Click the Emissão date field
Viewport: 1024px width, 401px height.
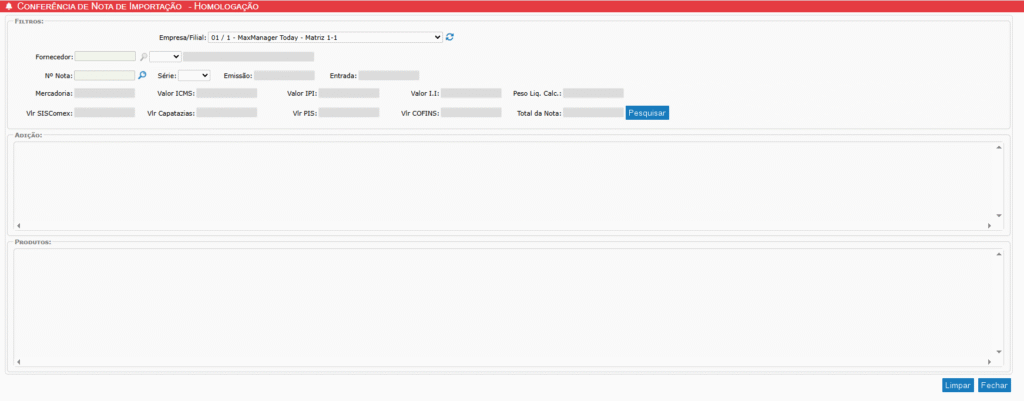coord(284,75)
